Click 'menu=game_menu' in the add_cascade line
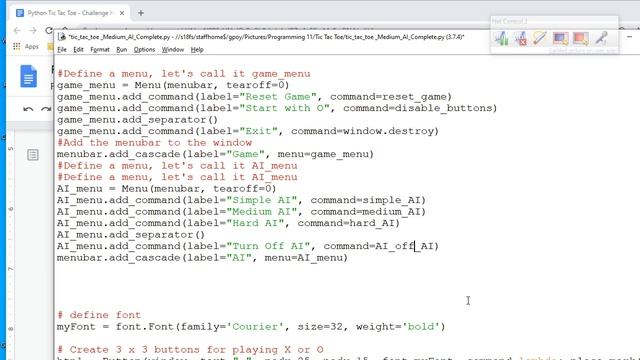The width and height of the screenshot is (640, 360). [322, 154]
